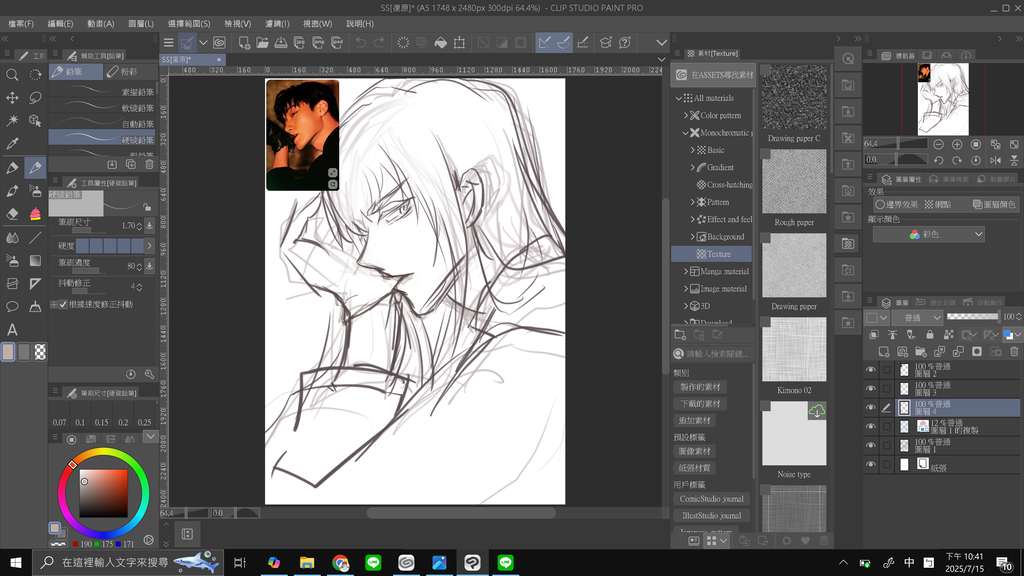This screenshot has width=1024, height=576.
Task: Hide layer 圖層 1 with eye icon
Action: coord(871,445)
